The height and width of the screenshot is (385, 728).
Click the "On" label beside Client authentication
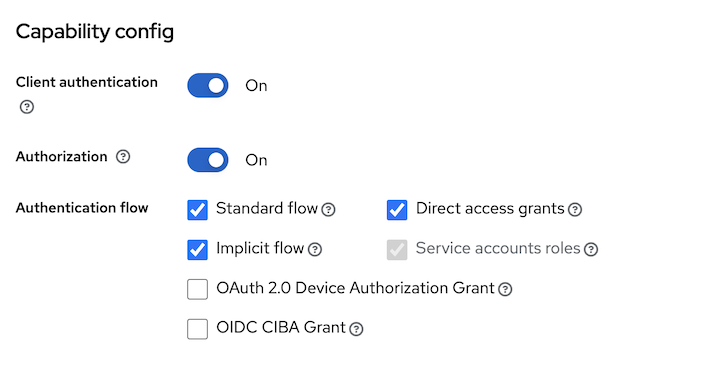pos(256,86)
